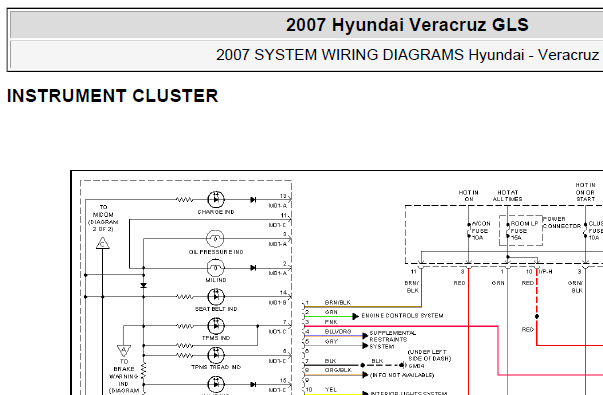Screen dimensions: 603x395
Task: Click the 'HOT AT ALL TIMES' label
Action: pos(508,196)
